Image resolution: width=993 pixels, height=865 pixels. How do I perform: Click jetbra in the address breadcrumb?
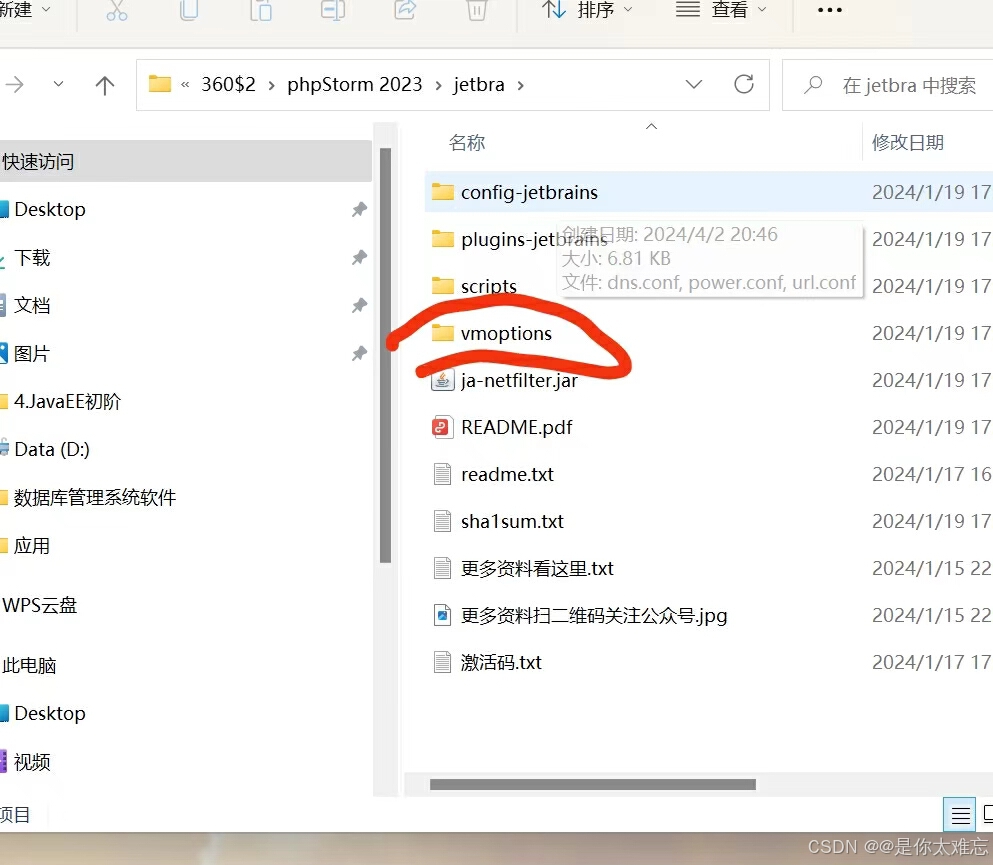pos(479,84)
